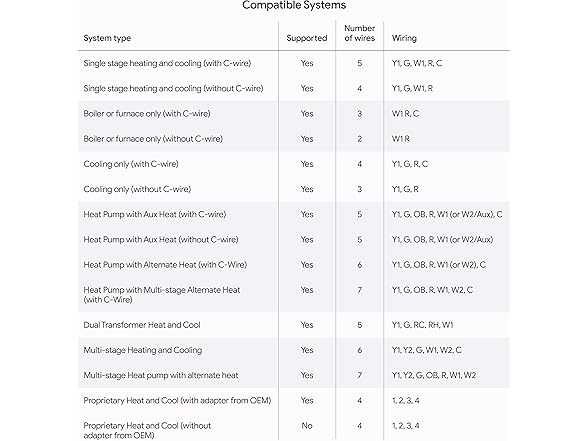Click Multi-stage Heating and Cooling row
This screenshot has width=588, height=441.
[294, 350]
